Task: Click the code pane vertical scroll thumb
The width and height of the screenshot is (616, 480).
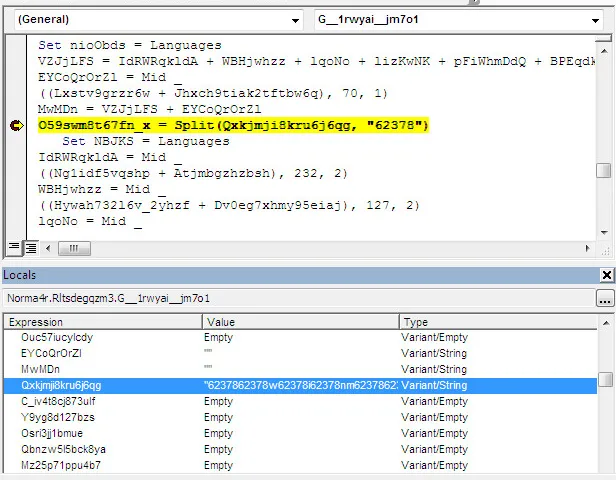Action: (x=604, y=171)
